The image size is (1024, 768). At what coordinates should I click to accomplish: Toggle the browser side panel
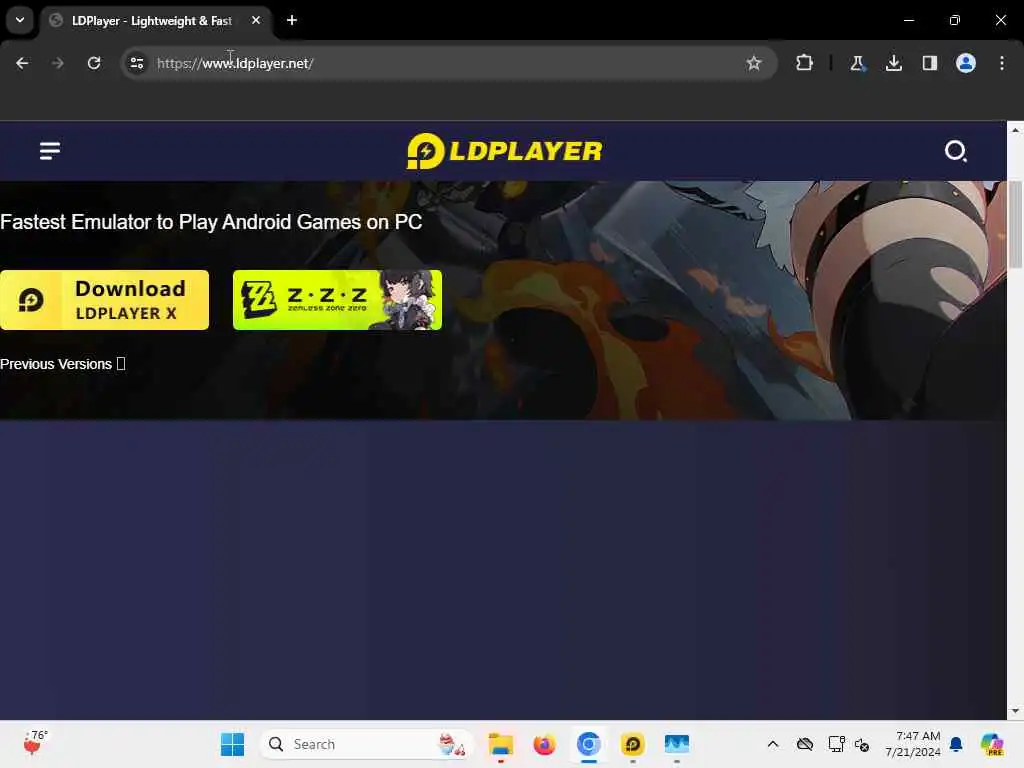pyautogui.click(x=929, y=63)
